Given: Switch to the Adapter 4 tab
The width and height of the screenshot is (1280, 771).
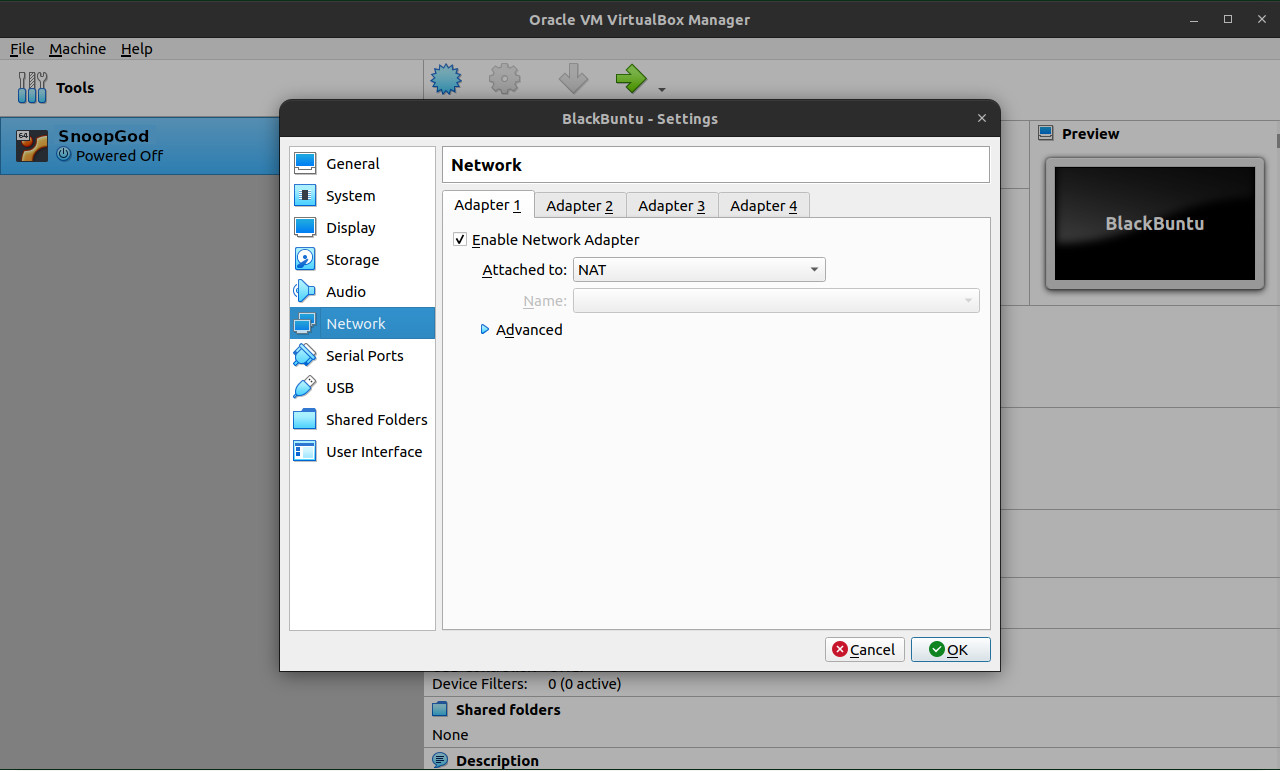Looking at the screenshot, I should tap(764, 206).
